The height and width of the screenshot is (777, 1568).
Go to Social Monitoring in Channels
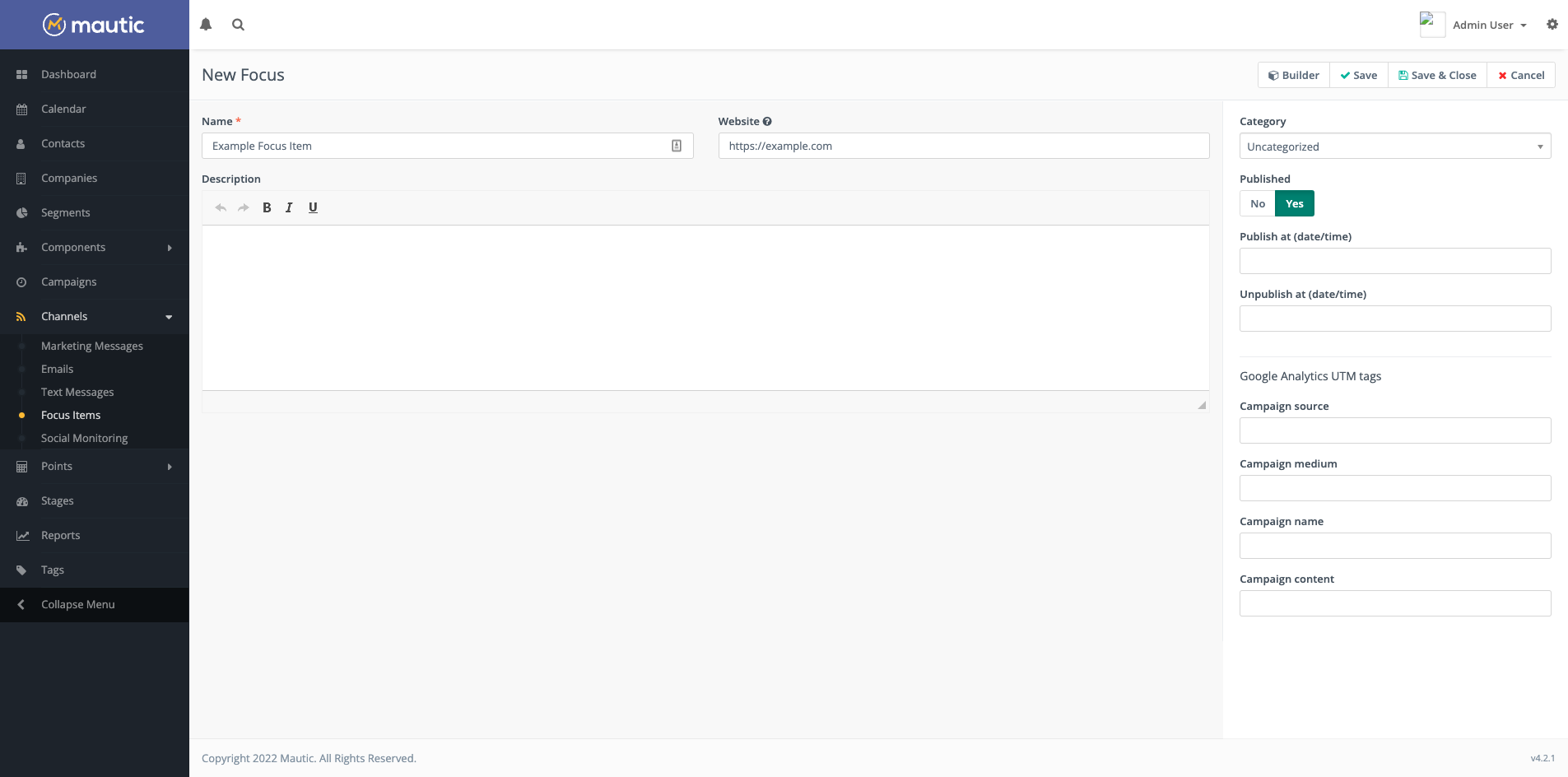84,439
